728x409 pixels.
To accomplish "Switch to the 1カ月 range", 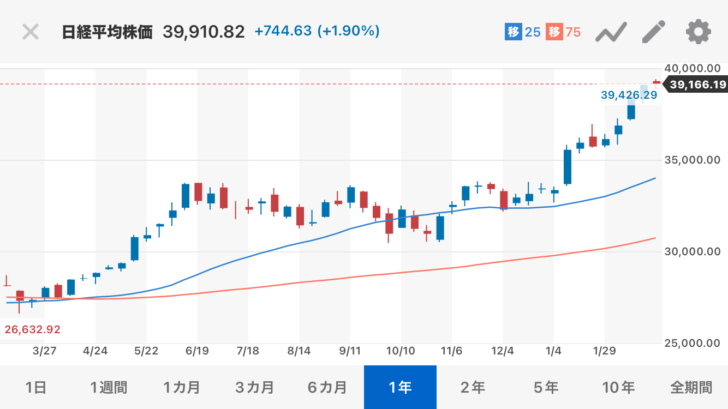I will (x=182, y=387).
